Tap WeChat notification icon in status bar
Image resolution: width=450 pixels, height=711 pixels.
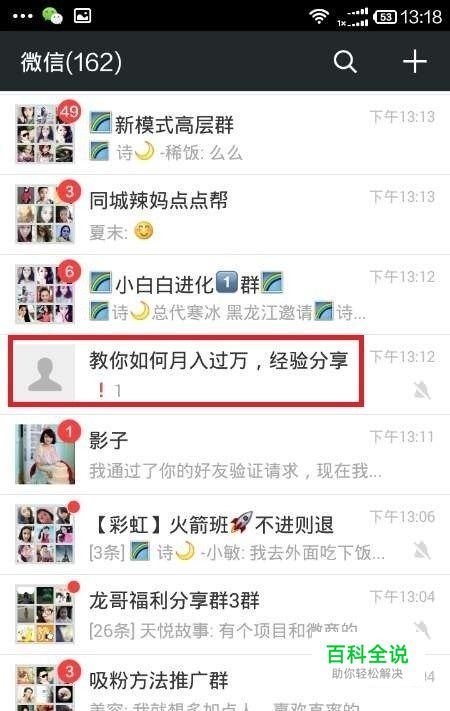click(52, 16)
